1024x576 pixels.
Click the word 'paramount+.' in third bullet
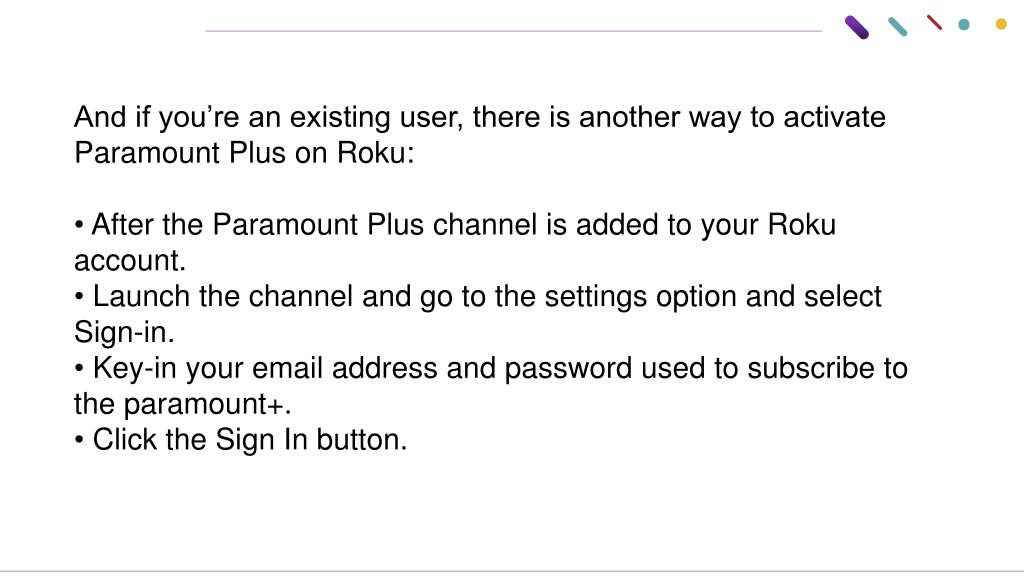pyautogui.click(x=208, y=405)
